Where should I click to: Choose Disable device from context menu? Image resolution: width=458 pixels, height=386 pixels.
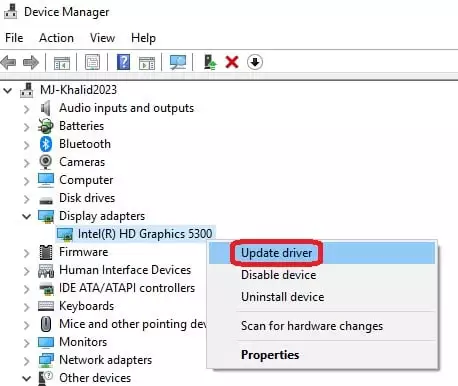322,275
